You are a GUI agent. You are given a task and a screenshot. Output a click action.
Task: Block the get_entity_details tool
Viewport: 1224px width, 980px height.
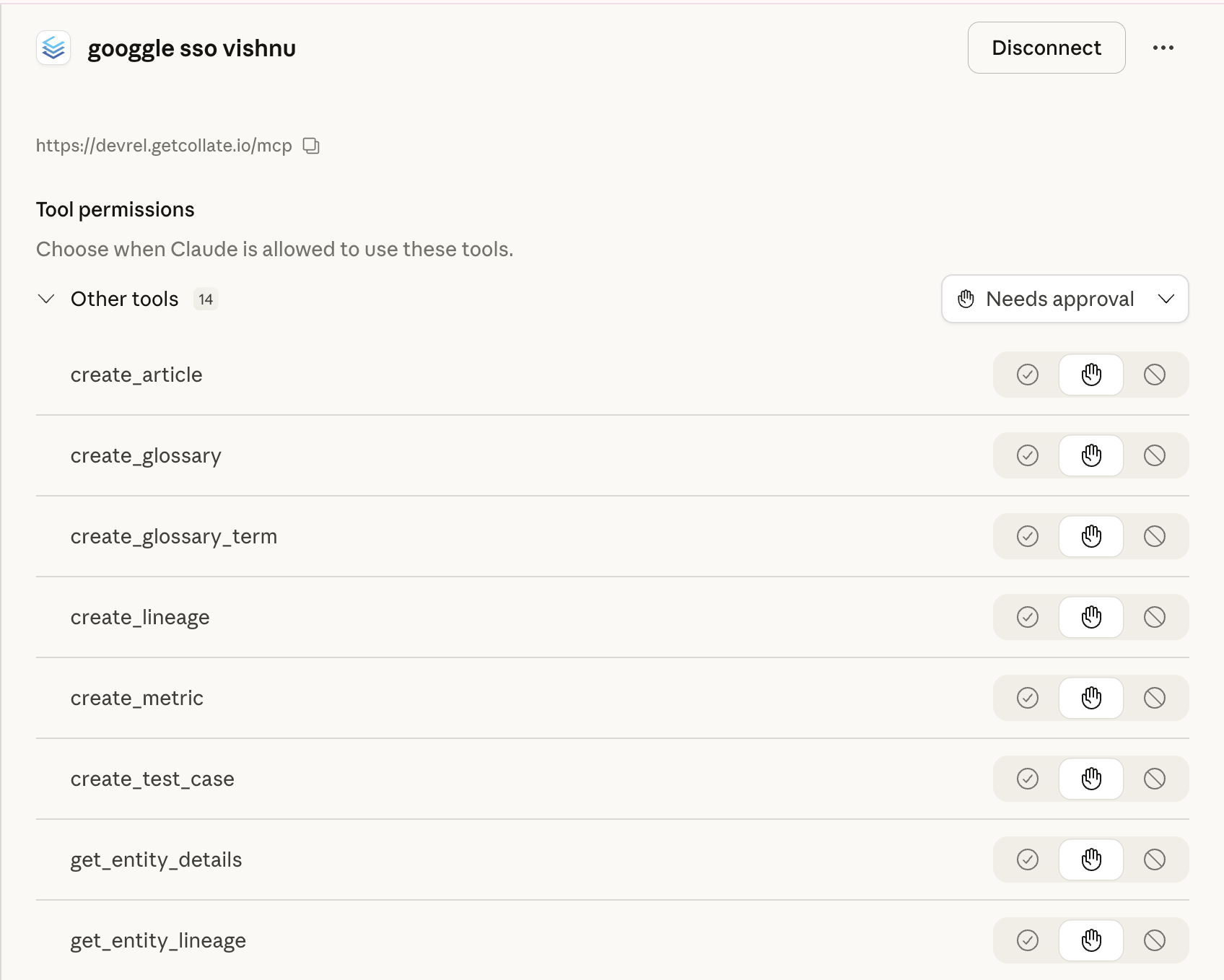pyautogui.click(x=1155, y=859)
